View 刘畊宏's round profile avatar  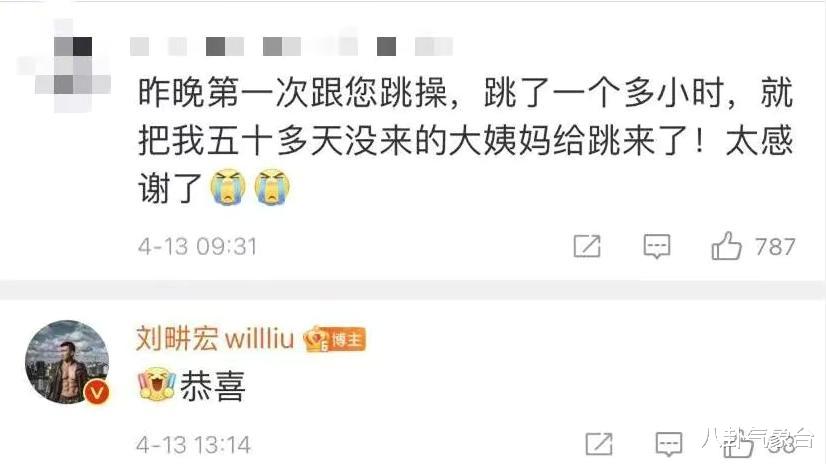[67, 362]
